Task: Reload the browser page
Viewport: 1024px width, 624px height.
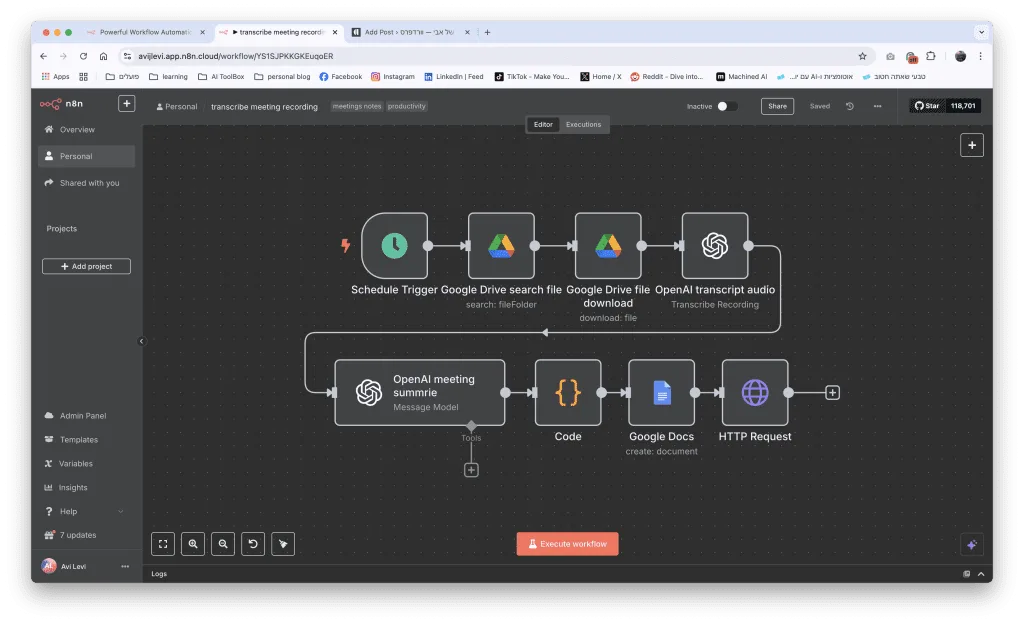Action: (84, 56)
